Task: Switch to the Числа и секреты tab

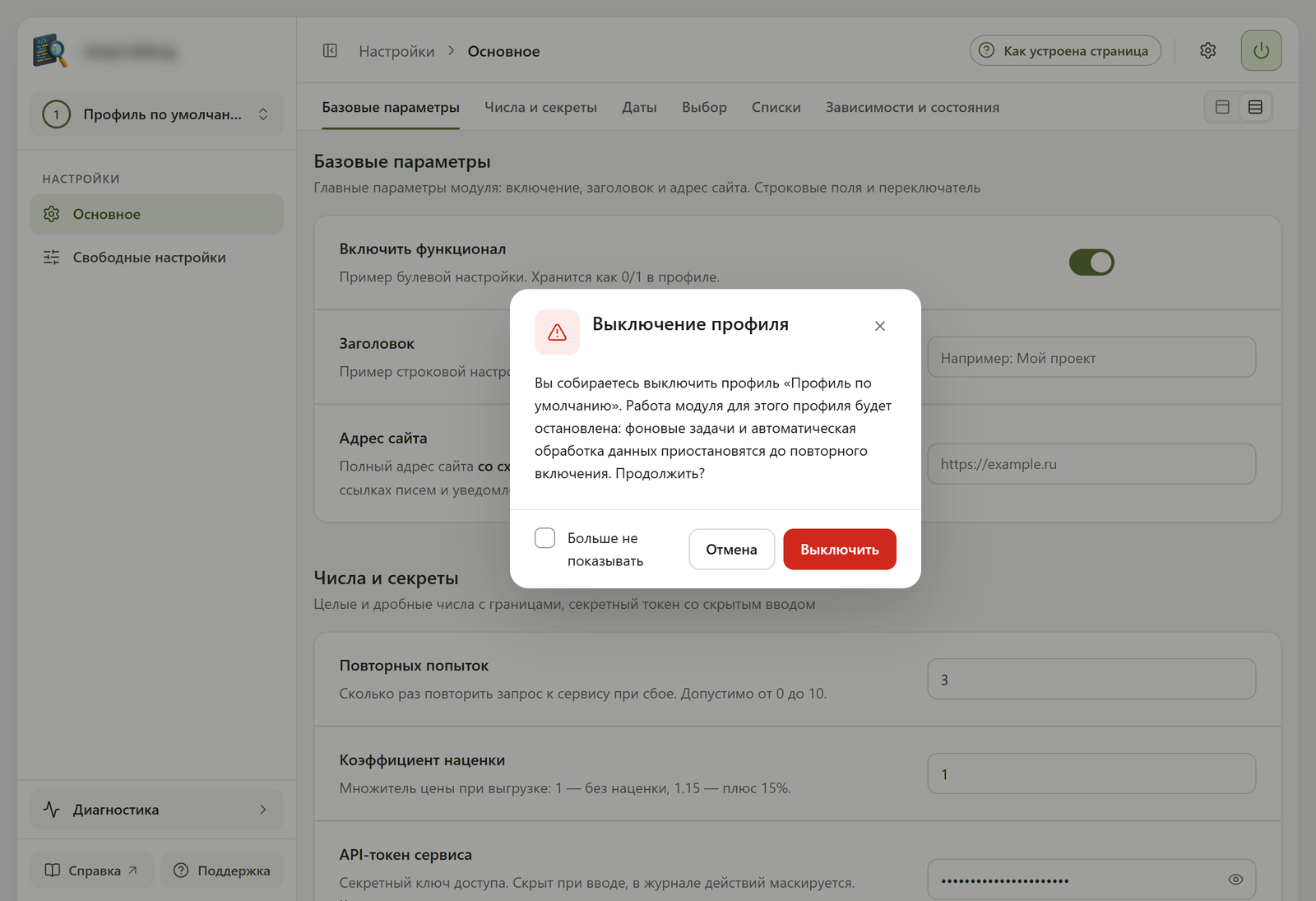Action: tap(540, 108)
